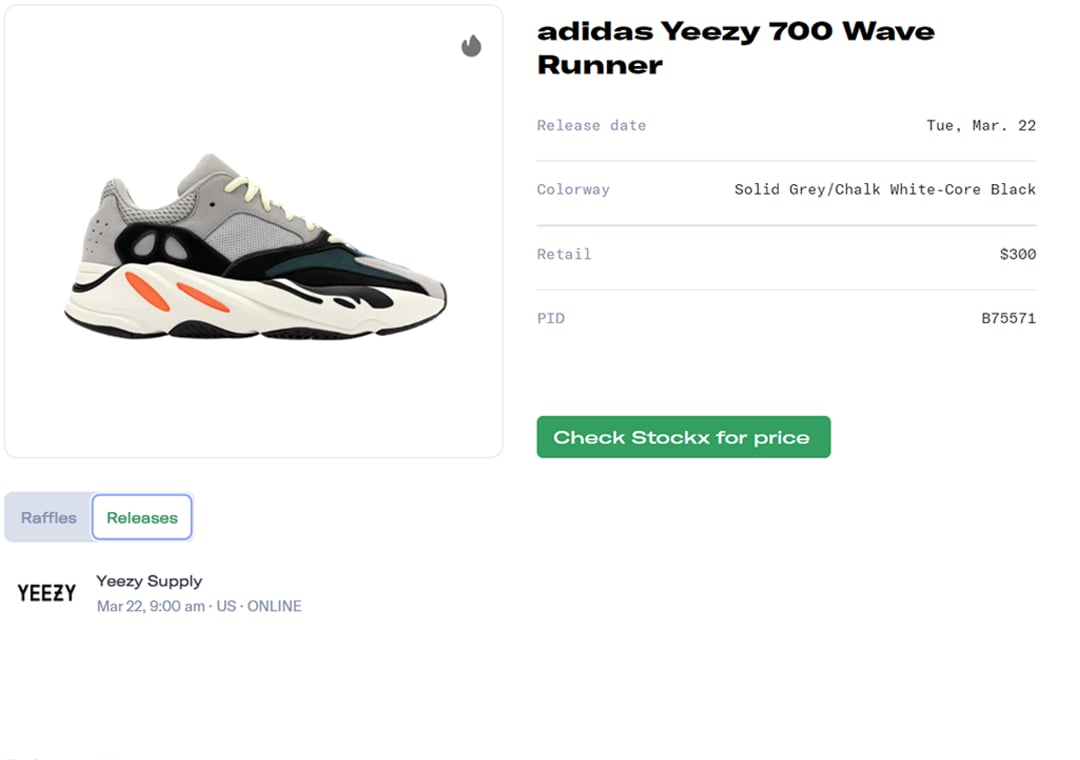The width and height of the screenshot is (1080, 760).
Task: Select the B75571 product ID
Action: pos(1008,318)
